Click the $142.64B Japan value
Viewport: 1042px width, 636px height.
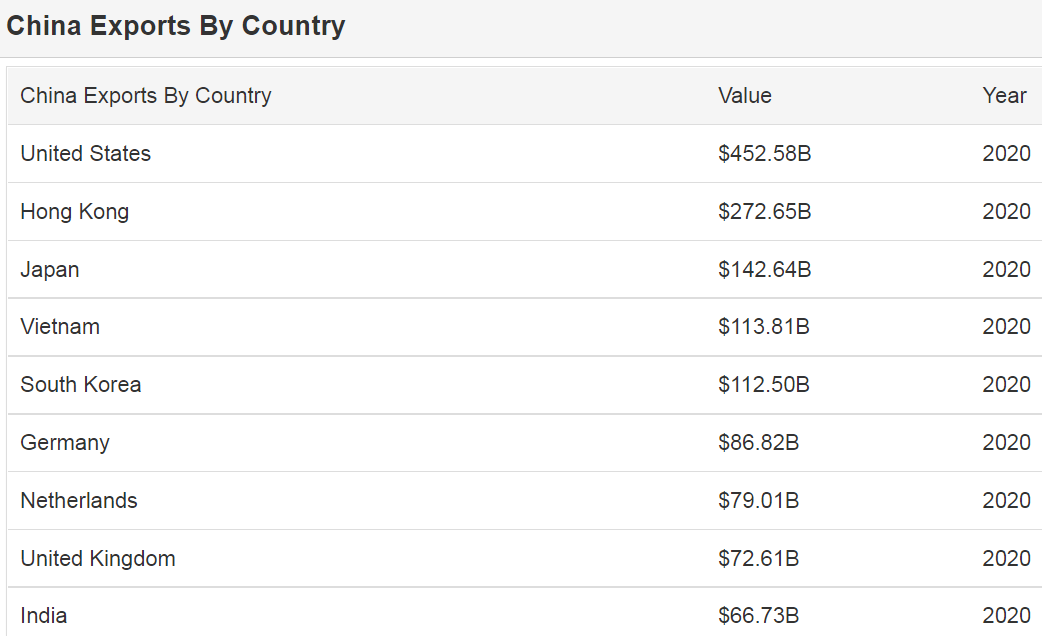tap(765, 270)
